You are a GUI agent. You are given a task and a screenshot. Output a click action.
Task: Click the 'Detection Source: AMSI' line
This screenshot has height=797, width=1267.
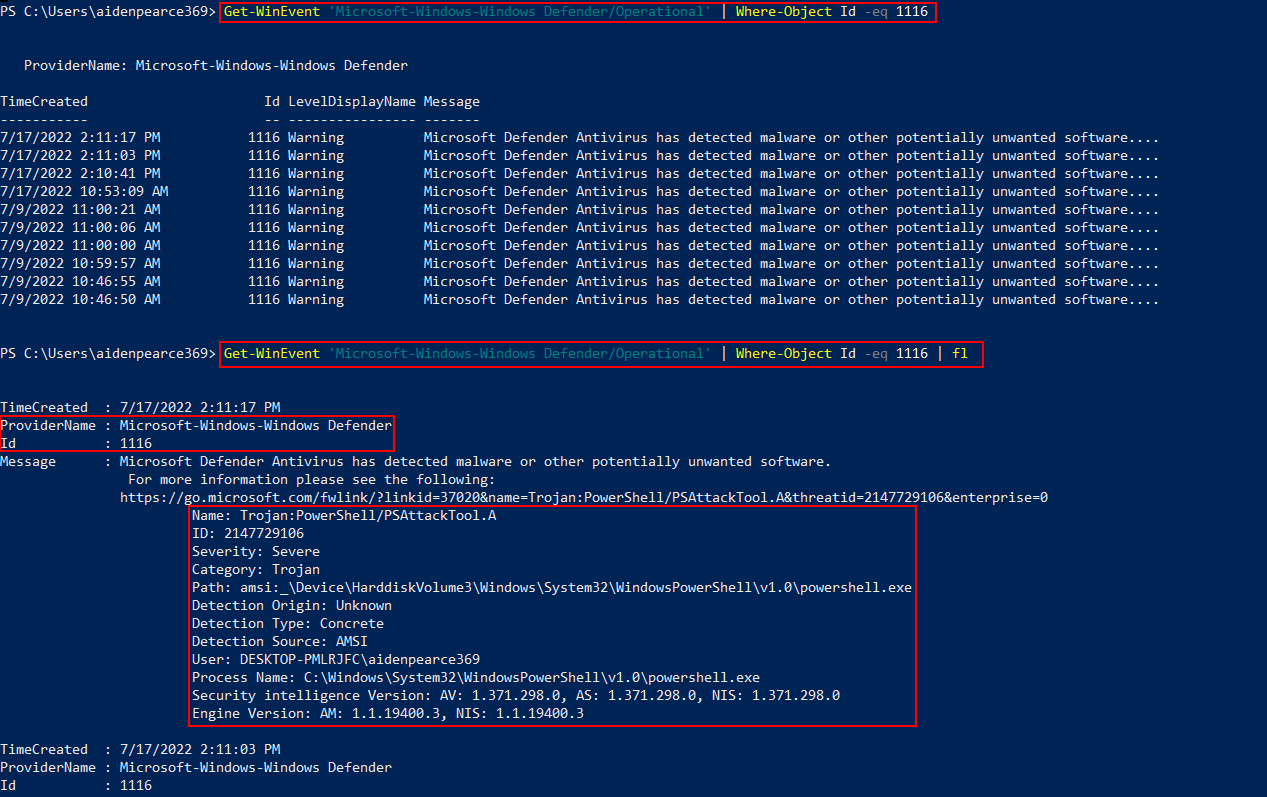coord(280,642)
